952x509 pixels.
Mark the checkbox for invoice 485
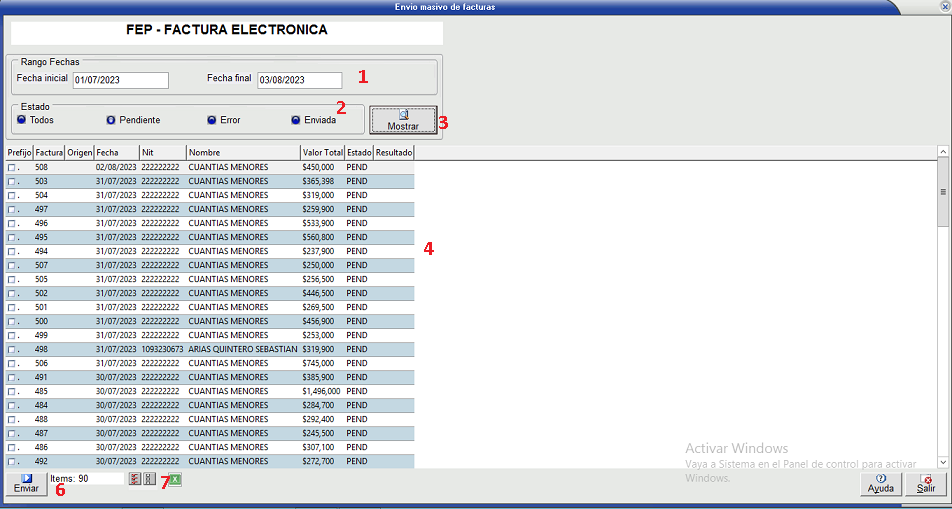click(x=12, y=392)
